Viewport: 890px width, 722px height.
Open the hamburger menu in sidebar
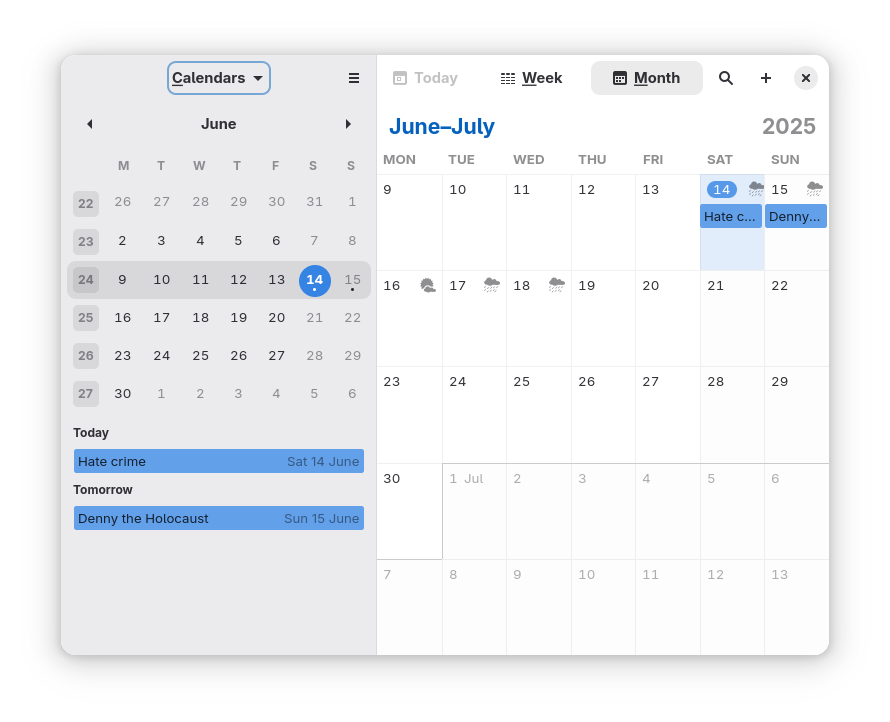pyautogui.click(x=354, y=78)
